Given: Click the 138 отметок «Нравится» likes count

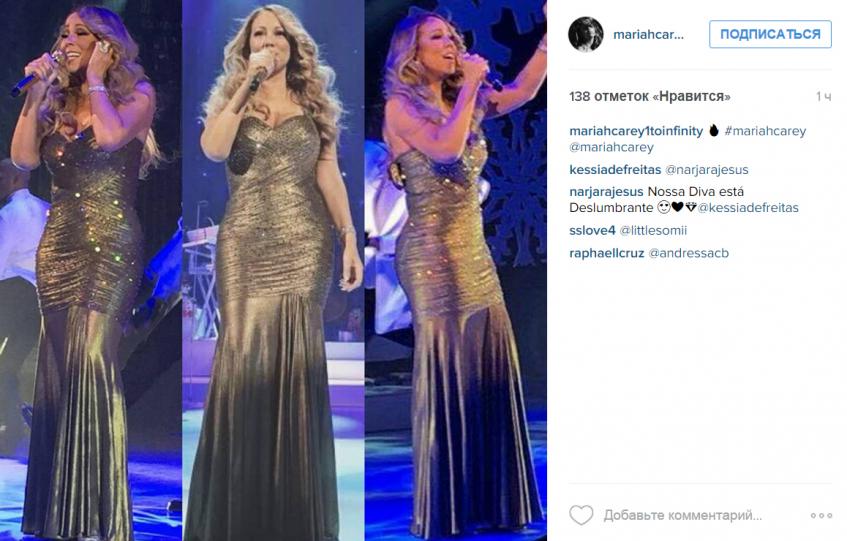Looking at the screenshot, I should [x=650, y=97].
